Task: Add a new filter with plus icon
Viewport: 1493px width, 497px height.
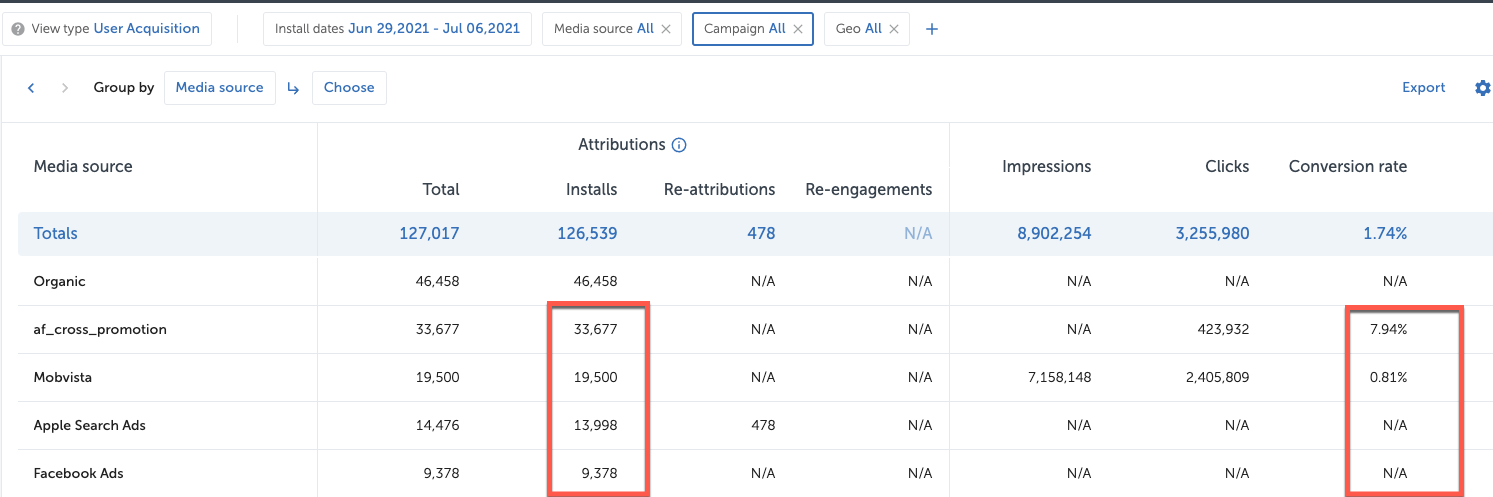Action: tap(932, 29)
